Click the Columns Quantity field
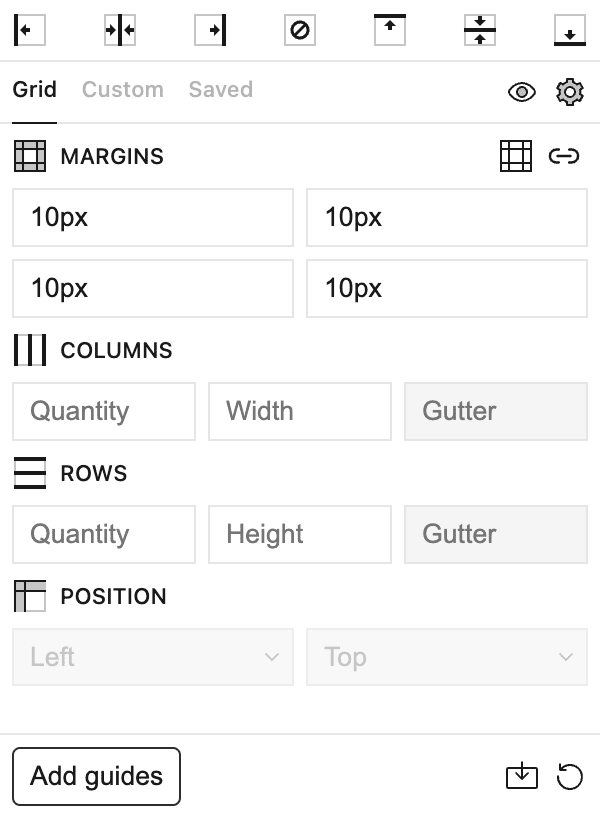Screen dimensions: 600x818 (x=104, y=411)
